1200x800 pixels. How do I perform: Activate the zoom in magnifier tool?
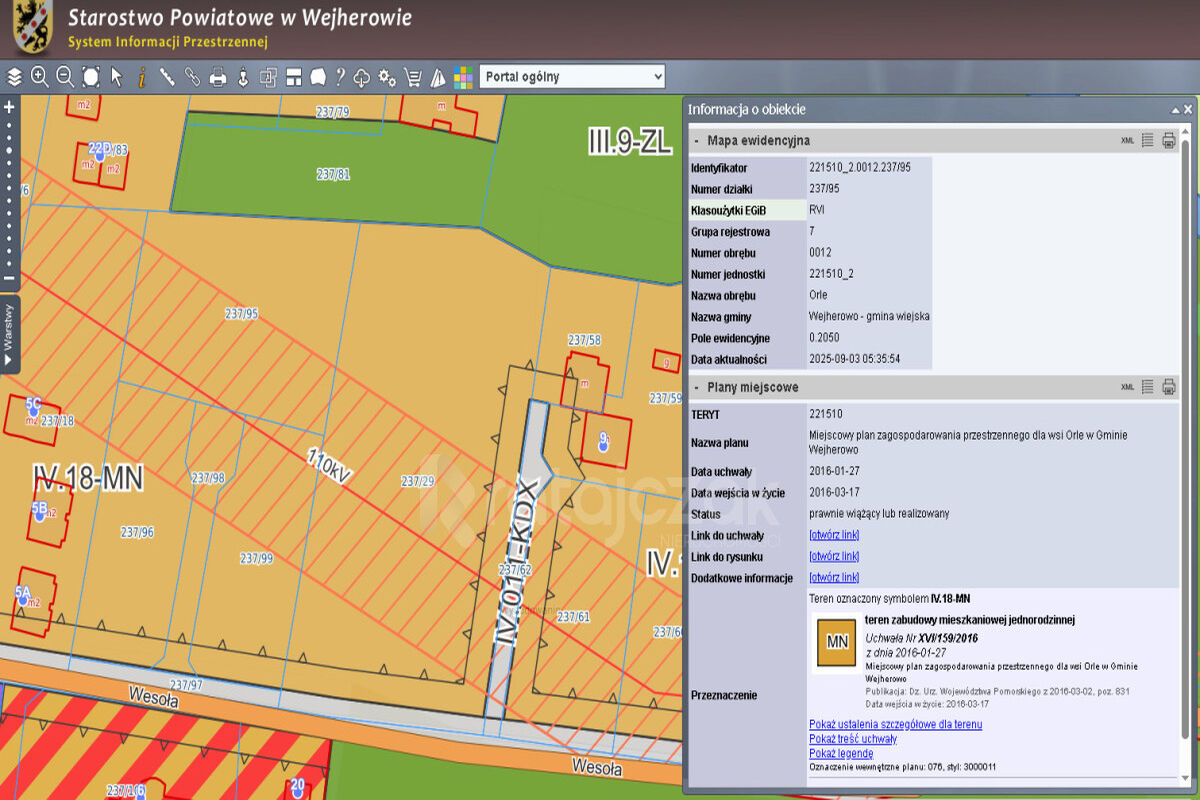pos(38,77)
